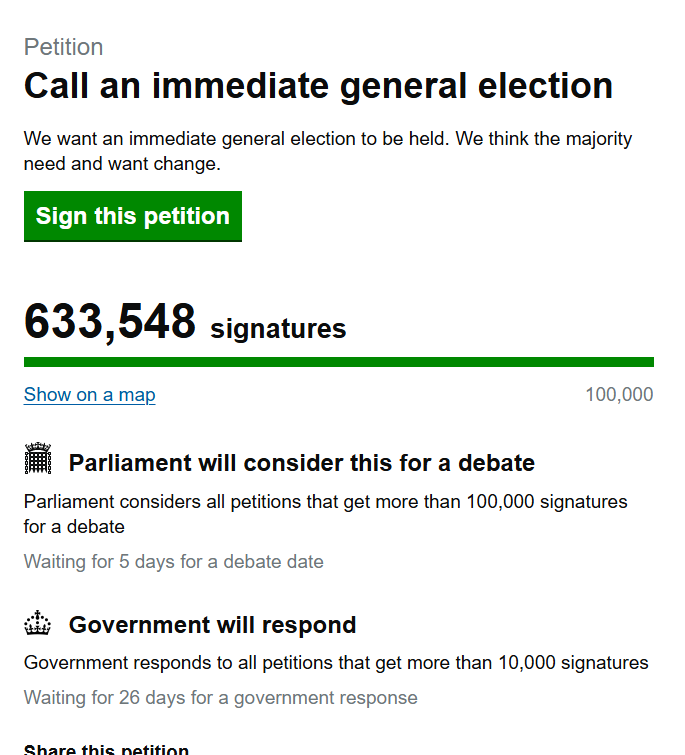The height and width of the screenshot is (755, 685).
Task: Click the waiting 26 days response text
Action: 220,698
